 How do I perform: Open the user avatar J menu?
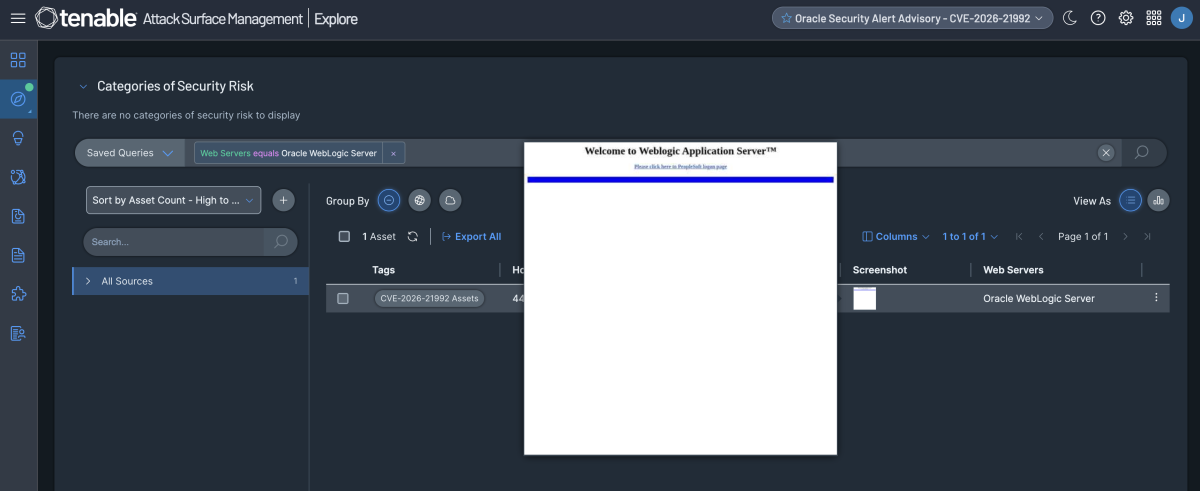coord(1180,18)
